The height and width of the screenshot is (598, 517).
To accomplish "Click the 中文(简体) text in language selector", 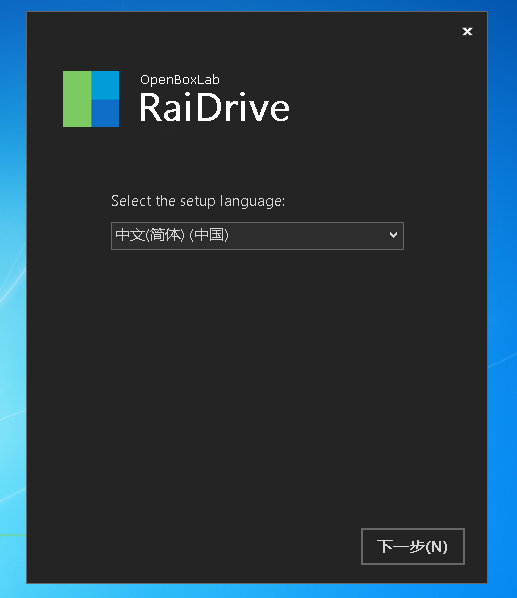I will 150,235.
